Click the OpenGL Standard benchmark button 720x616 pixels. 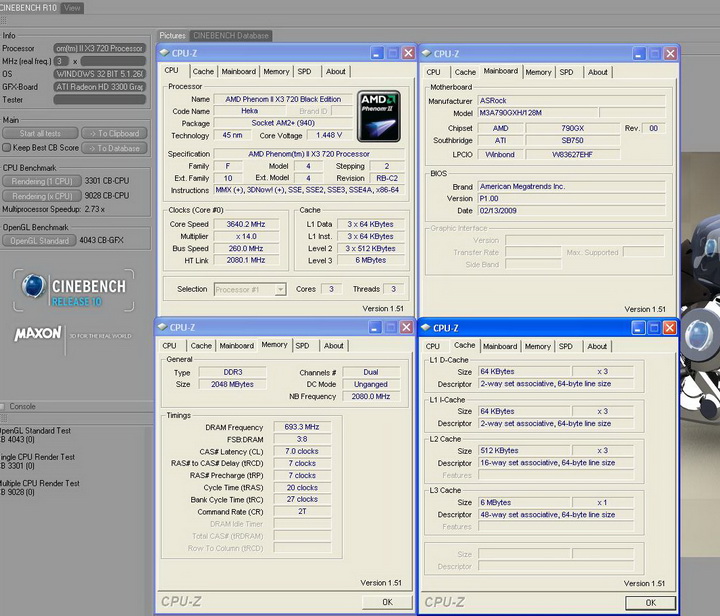pyautogui.click(x=40, y=241)
